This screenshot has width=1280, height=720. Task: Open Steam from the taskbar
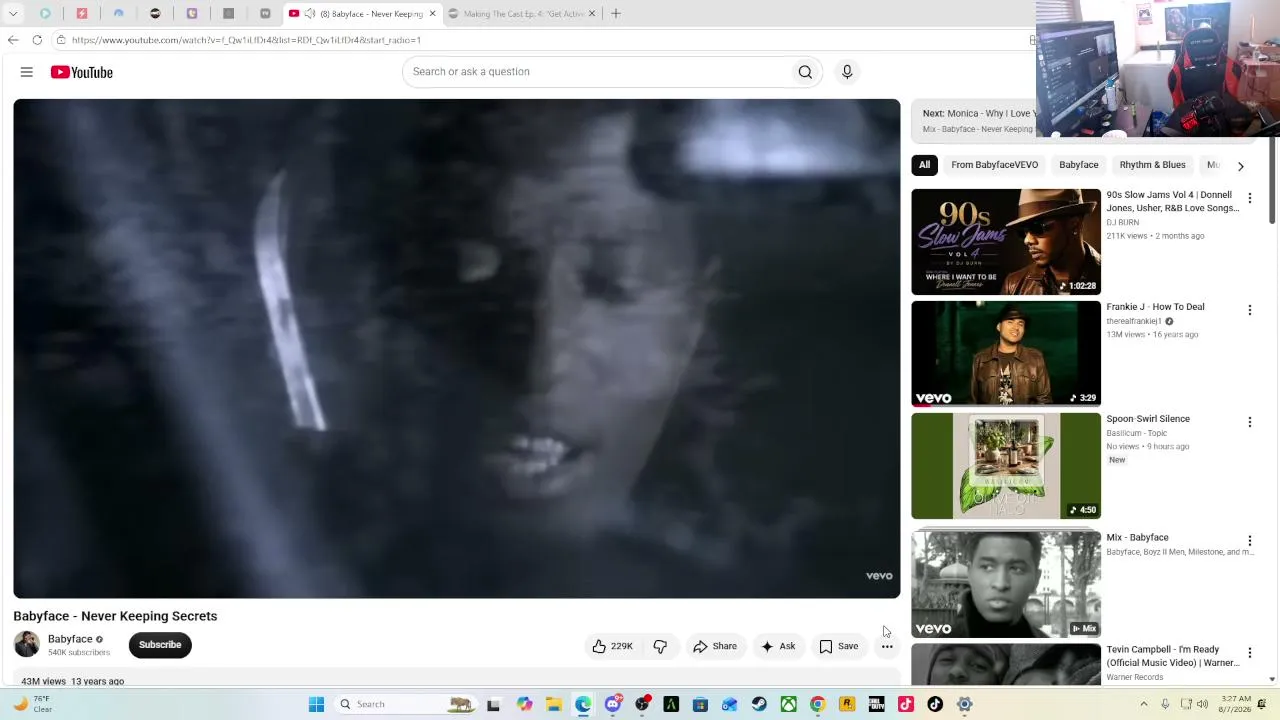tap(759, 704)
